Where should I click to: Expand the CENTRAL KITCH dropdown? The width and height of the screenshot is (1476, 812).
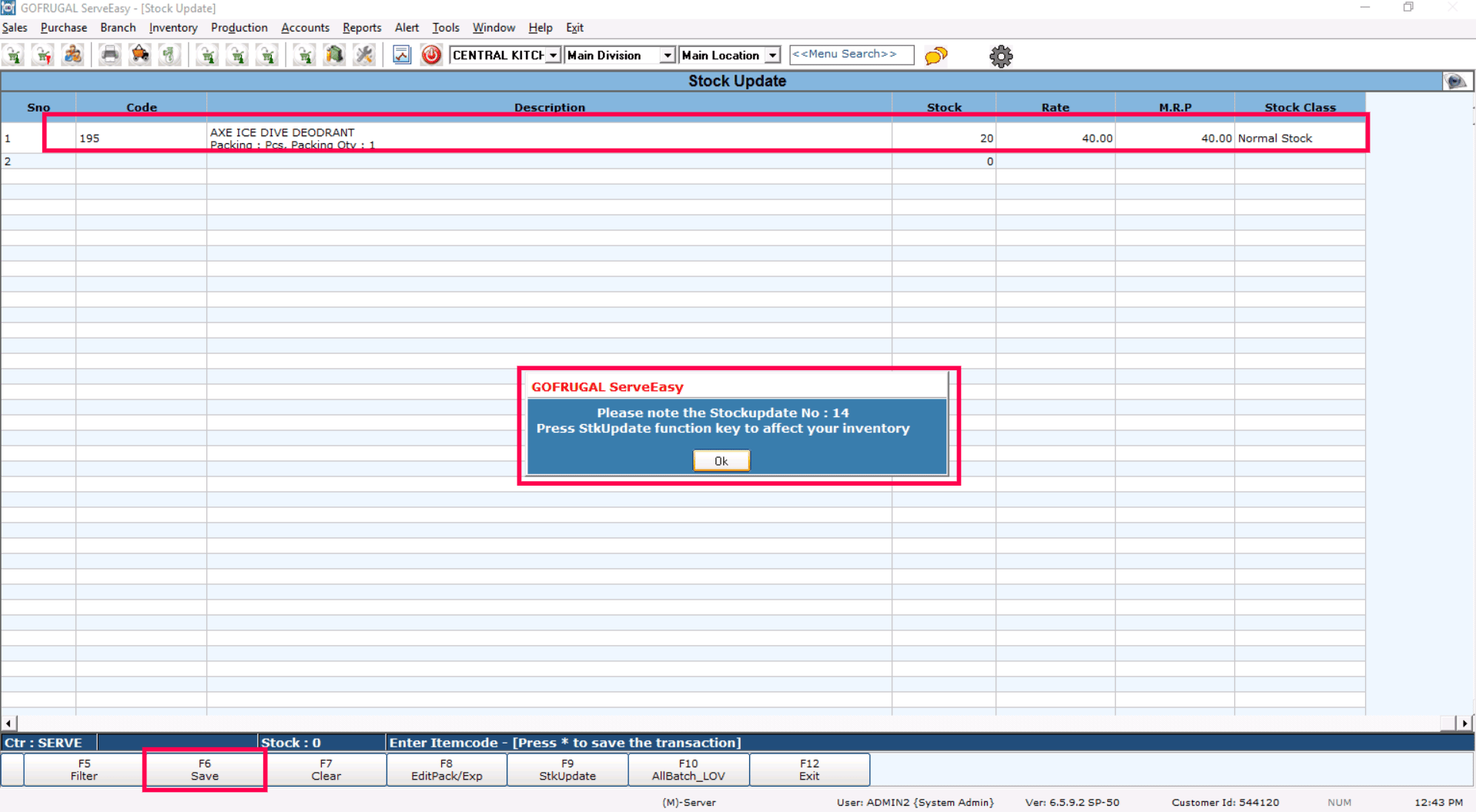(x=553, y=55)
